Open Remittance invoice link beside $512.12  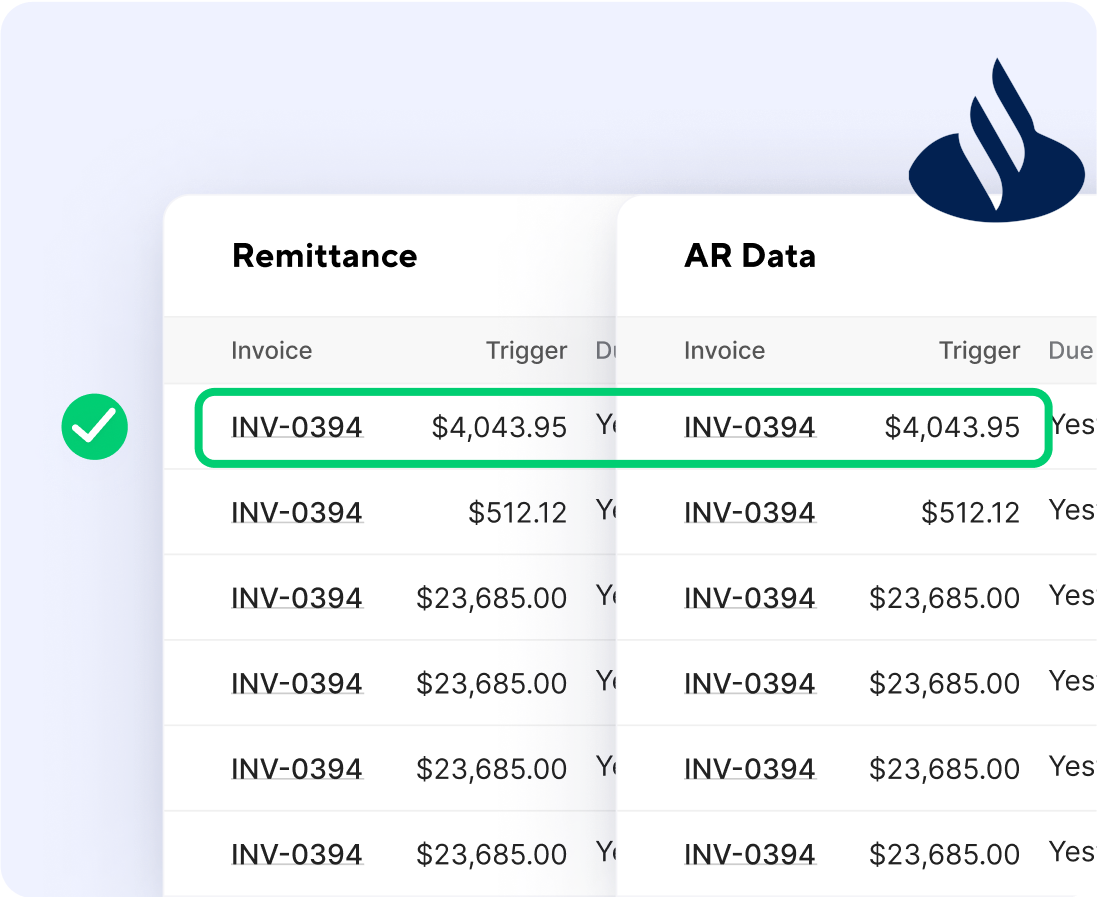pyautogui.click(x=296, y=513)
